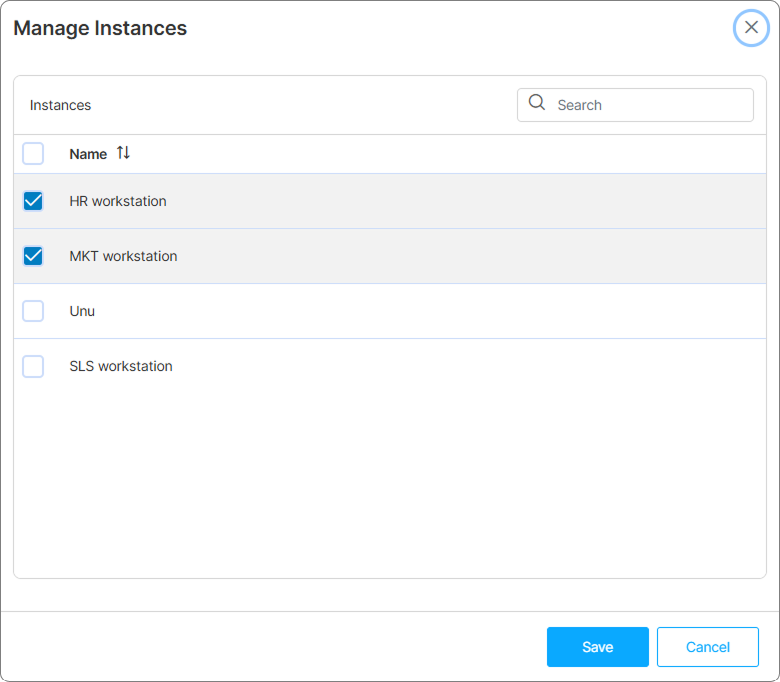Click the Name column header
The width and height of the screenshot is (780, 682).
88,154
